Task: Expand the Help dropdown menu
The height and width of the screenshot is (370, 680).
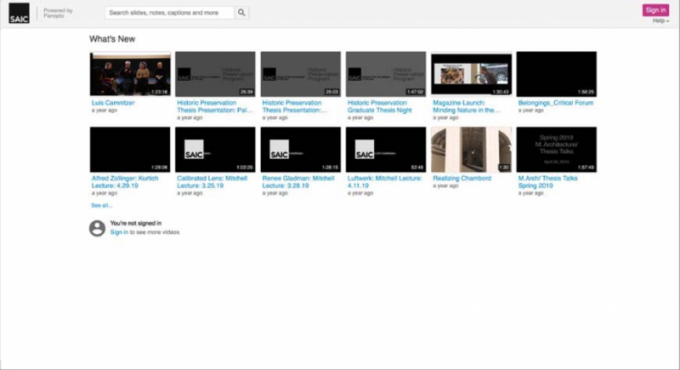Action: click(660, 21)
